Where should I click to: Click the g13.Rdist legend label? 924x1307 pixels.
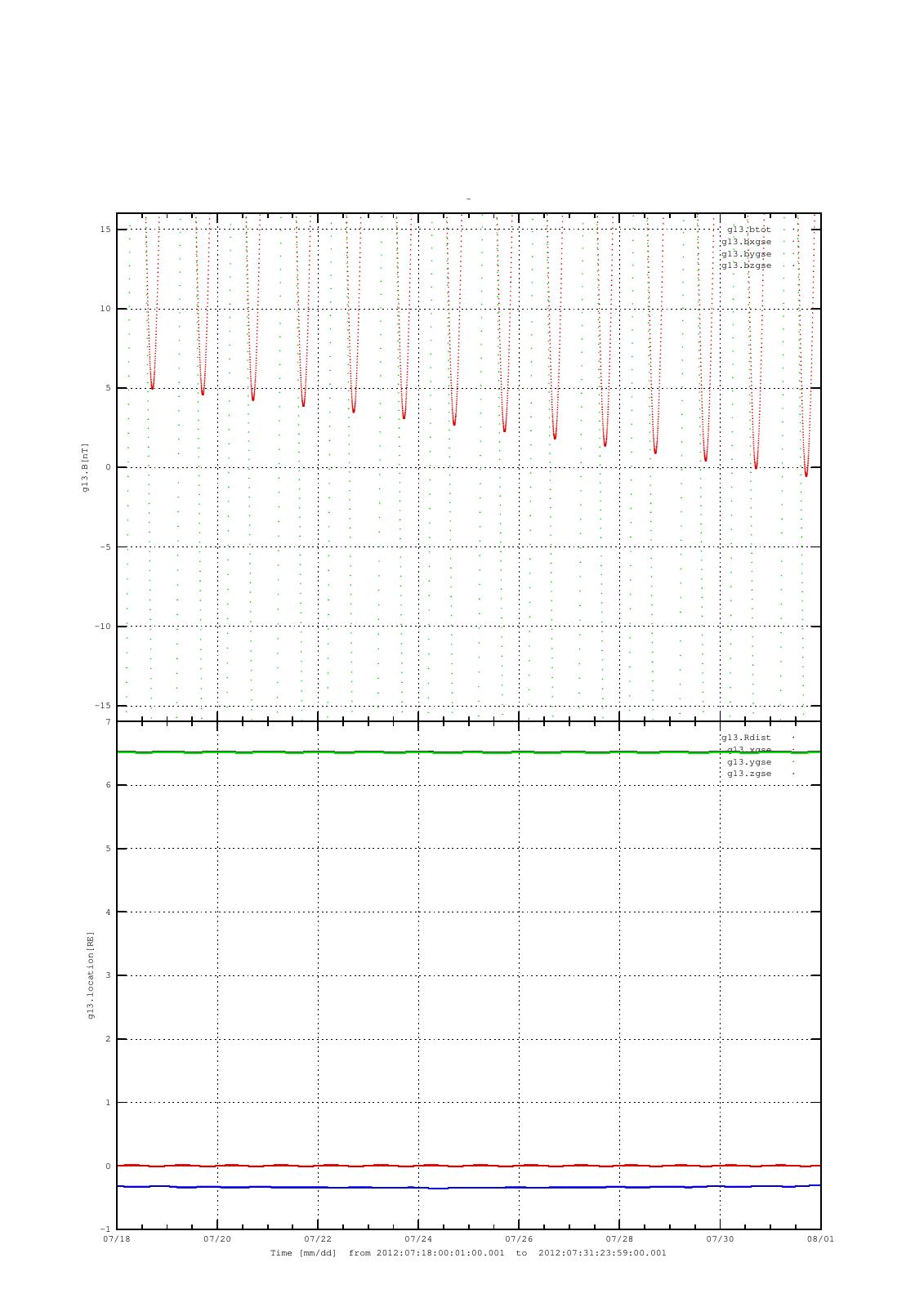click(746, 738)
